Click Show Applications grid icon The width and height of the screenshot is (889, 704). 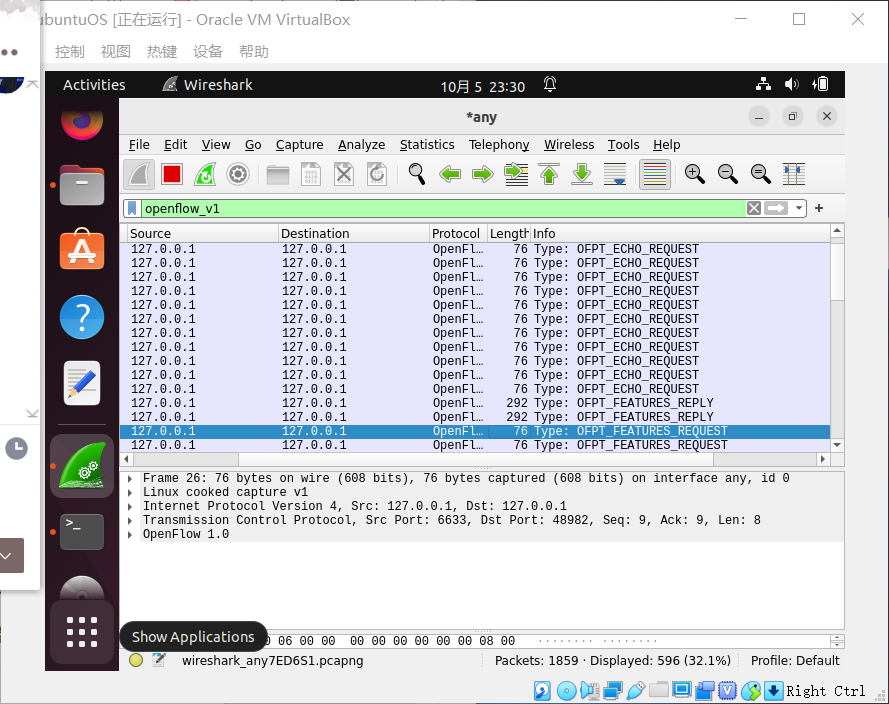pyautogui.click(x=82, y=632)
